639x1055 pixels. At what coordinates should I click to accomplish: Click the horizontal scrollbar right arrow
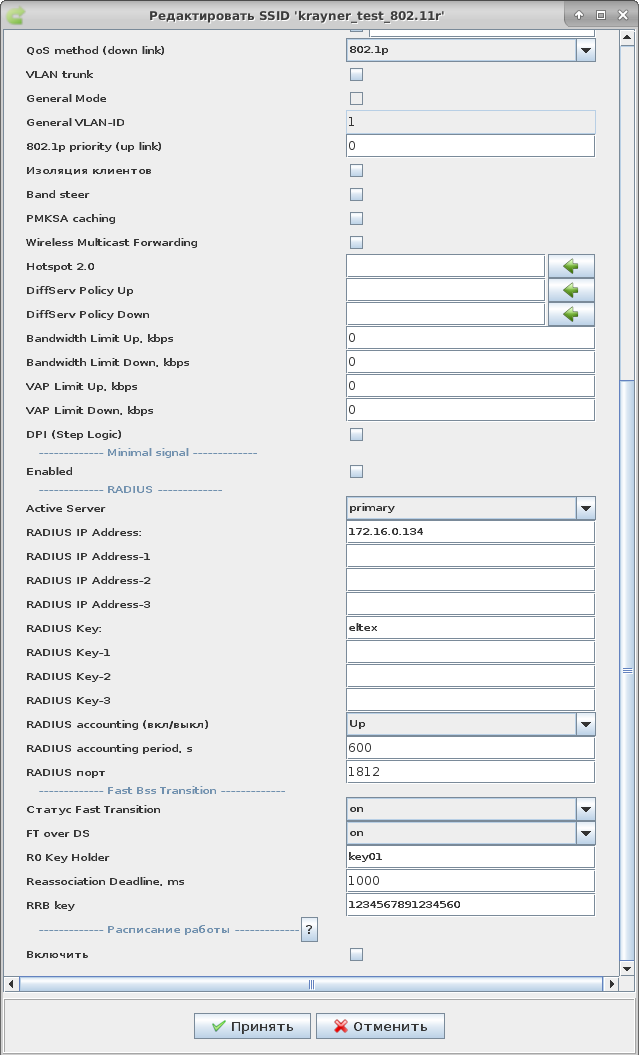pos(610,984)
